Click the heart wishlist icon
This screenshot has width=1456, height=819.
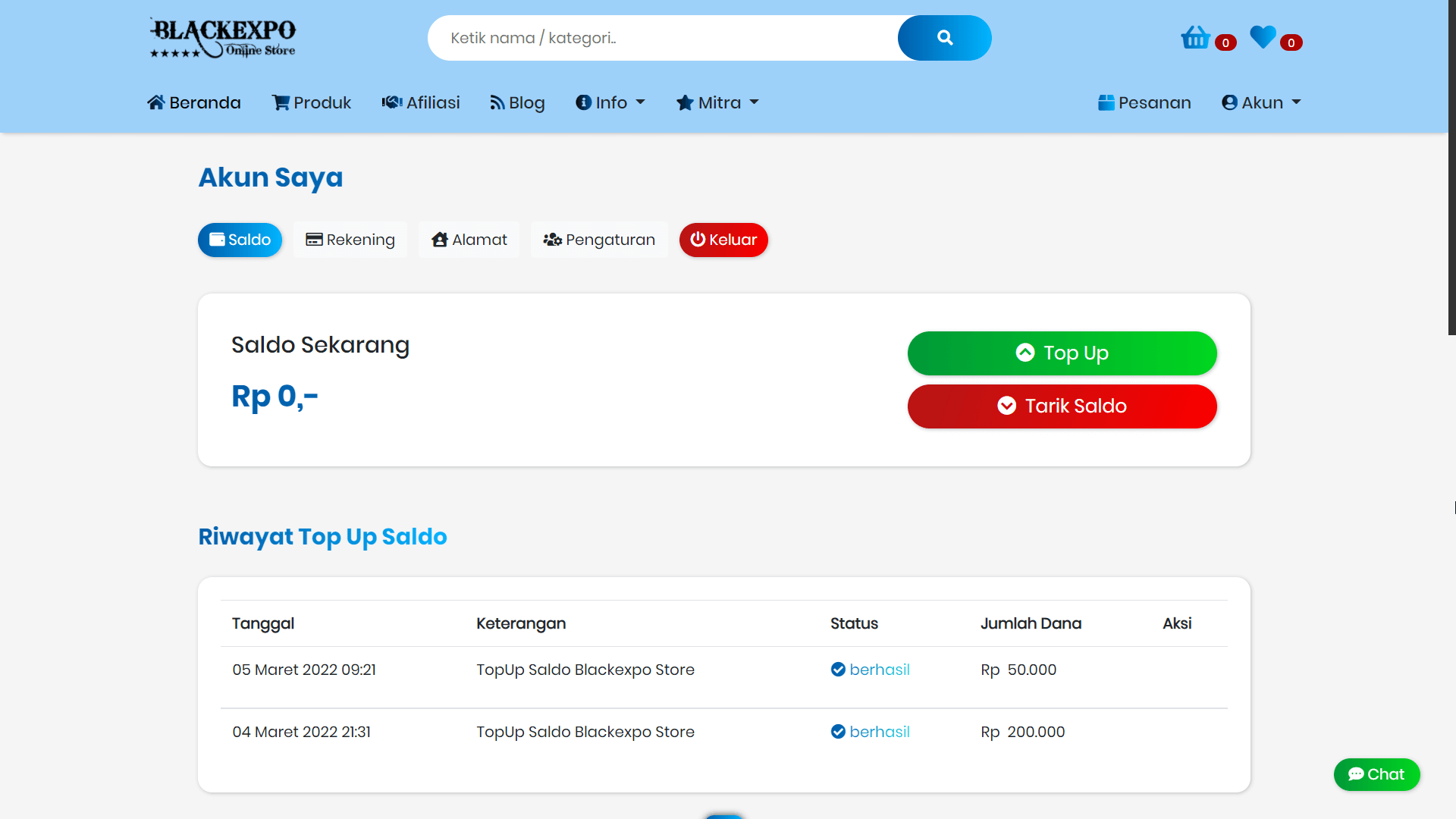1263,36
